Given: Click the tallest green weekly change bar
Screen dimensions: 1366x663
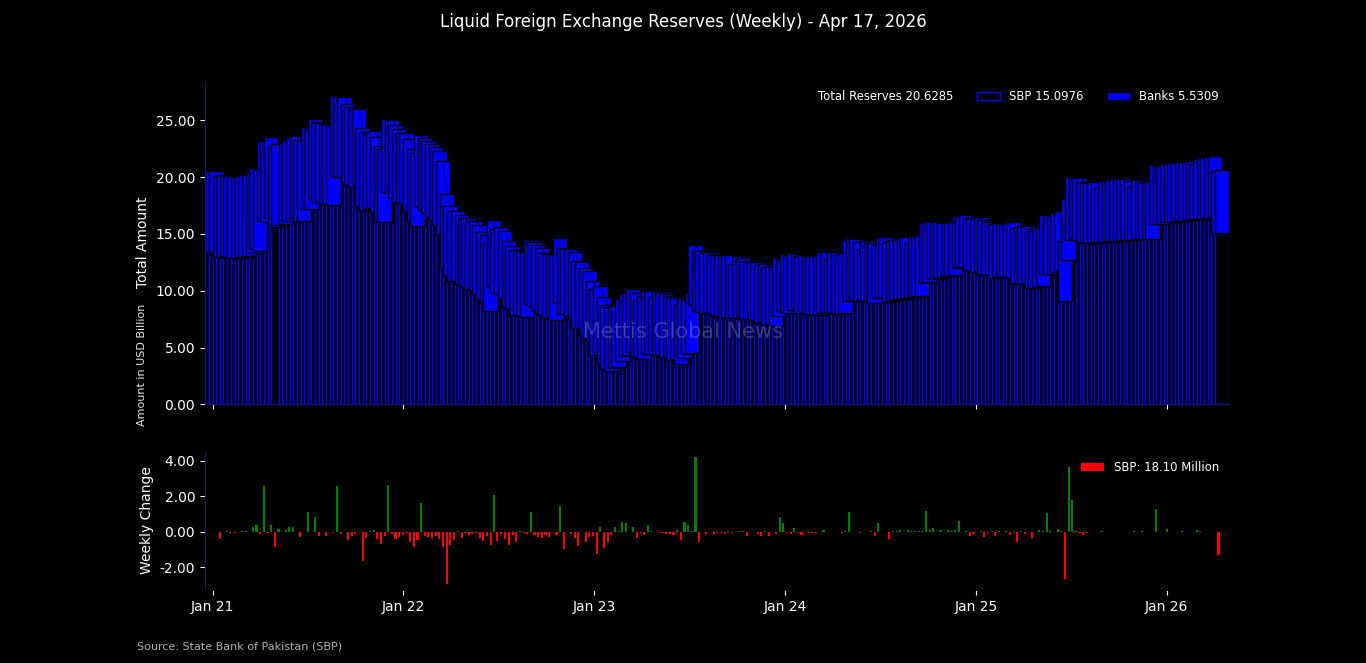Looking at the screenshot, I should [695, 494].
